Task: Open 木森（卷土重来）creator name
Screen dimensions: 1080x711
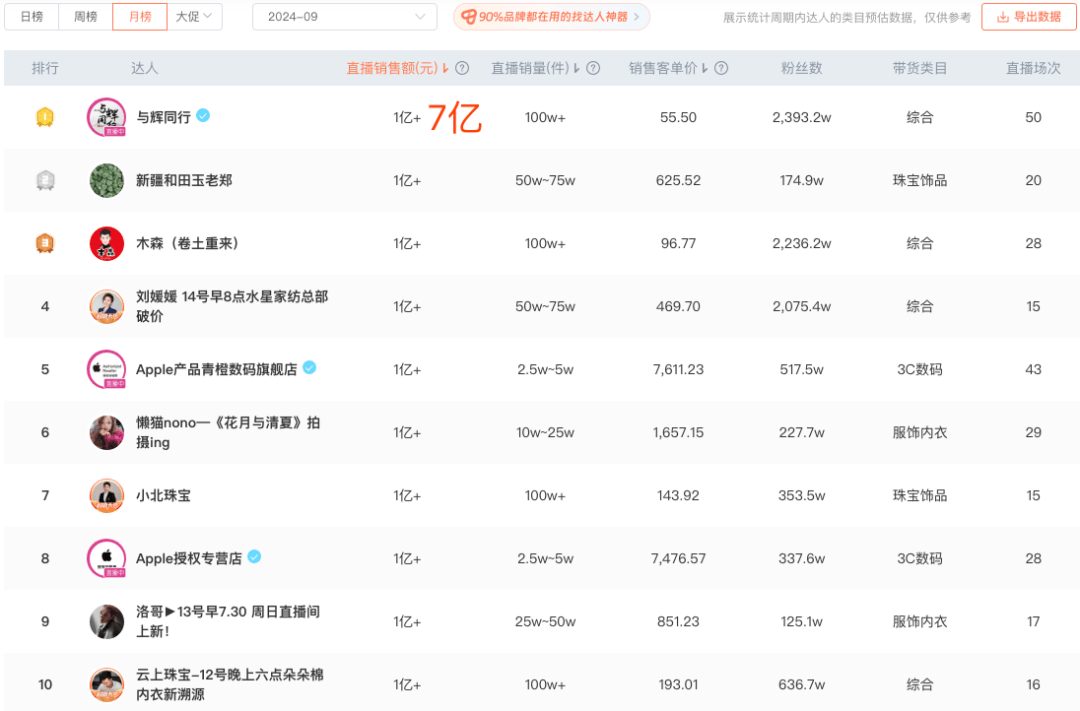Action: 187,243
